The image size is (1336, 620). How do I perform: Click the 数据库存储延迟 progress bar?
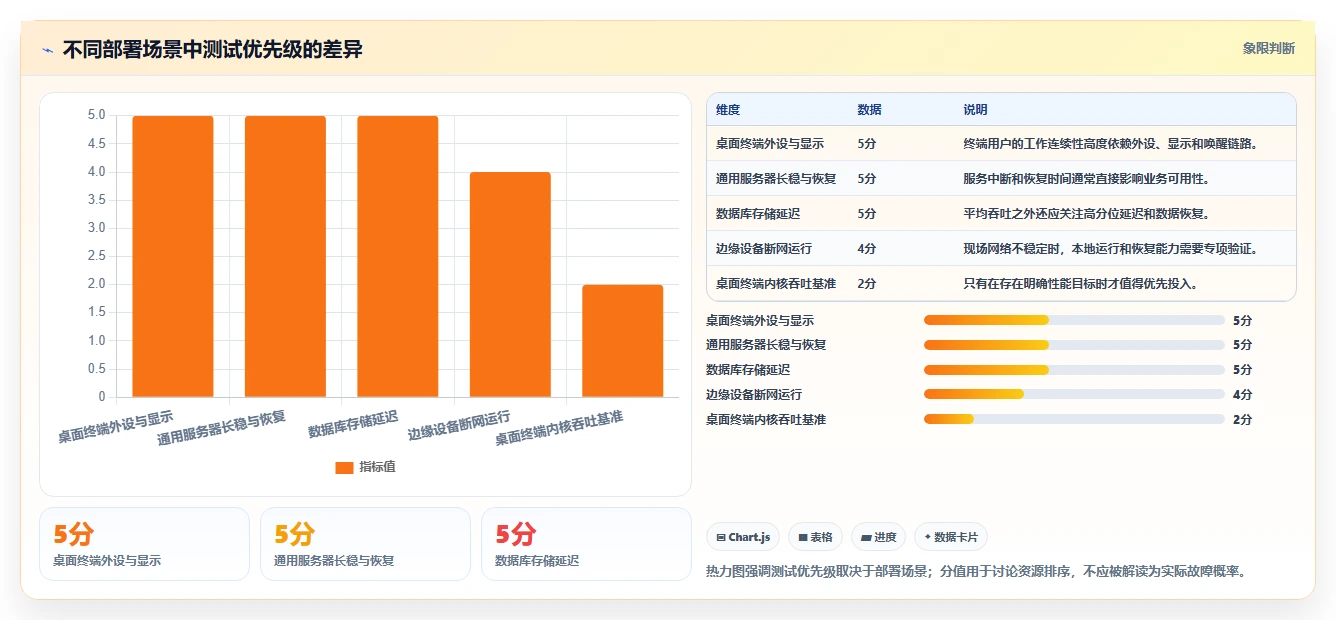[x=1074, y=370]
